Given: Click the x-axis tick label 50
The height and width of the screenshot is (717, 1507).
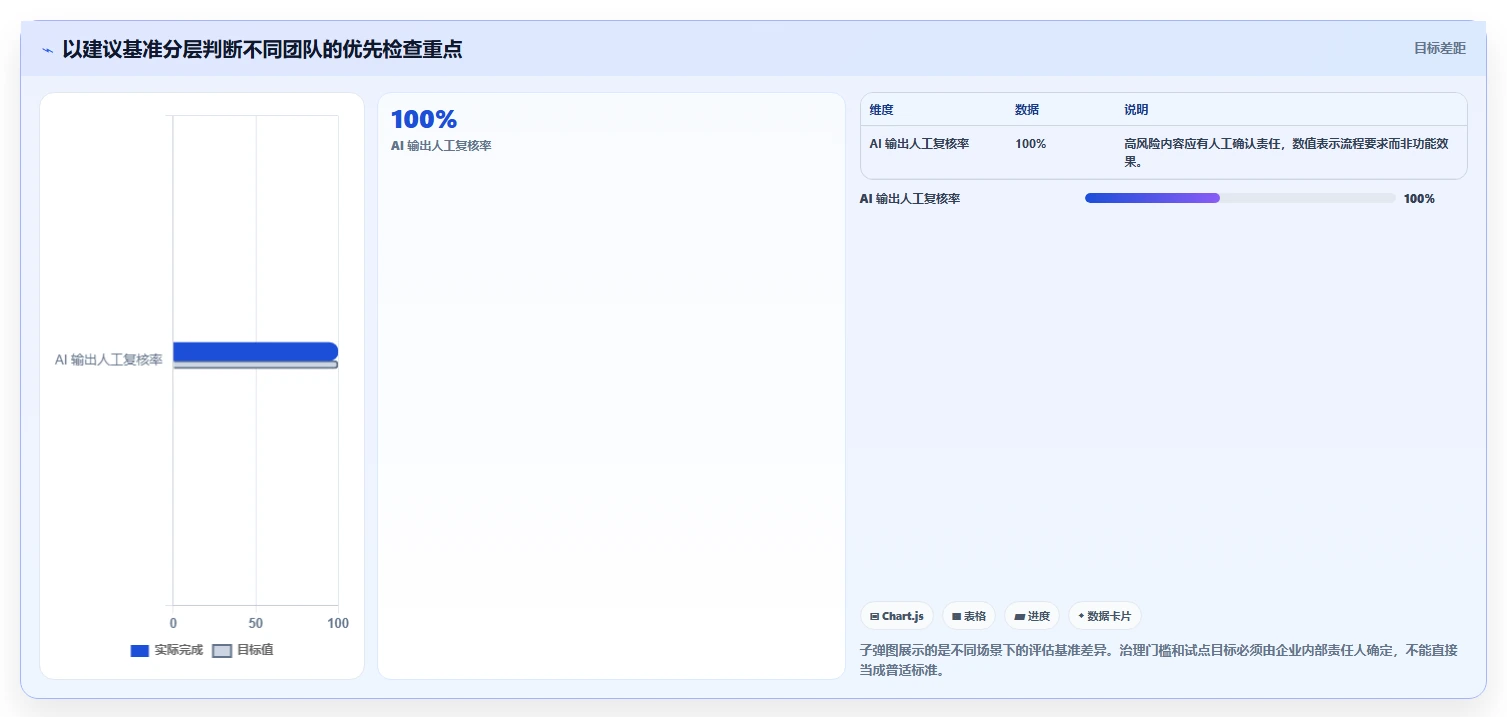Looking at the screenshot, I should point(256,623).
